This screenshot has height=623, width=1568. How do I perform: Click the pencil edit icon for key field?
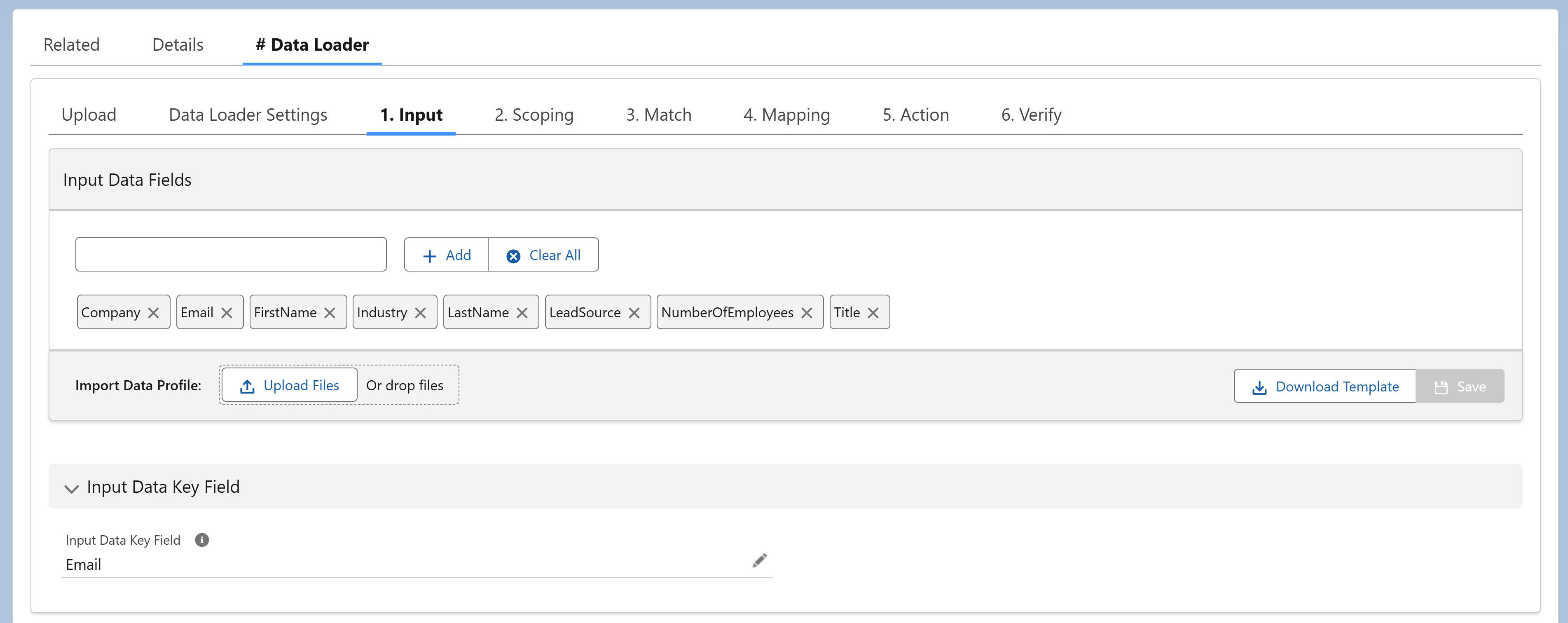coord(760,560)
